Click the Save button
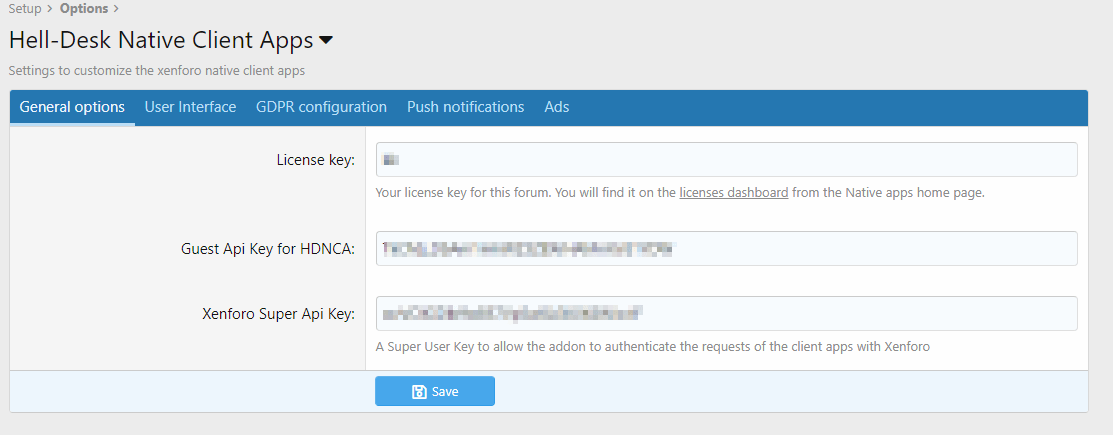 coord(435,391)
